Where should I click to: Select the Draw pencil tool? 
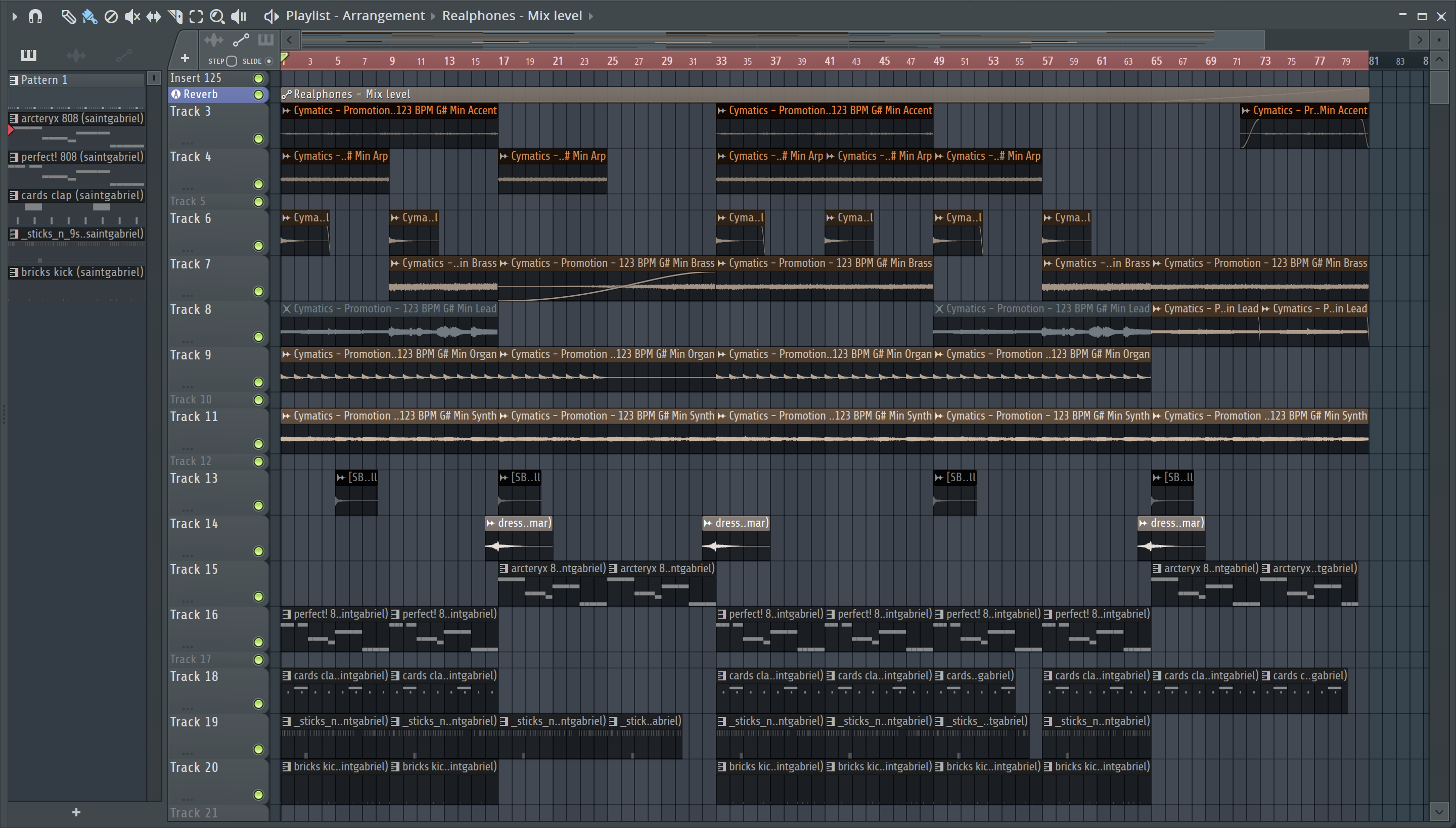point(68,17)
